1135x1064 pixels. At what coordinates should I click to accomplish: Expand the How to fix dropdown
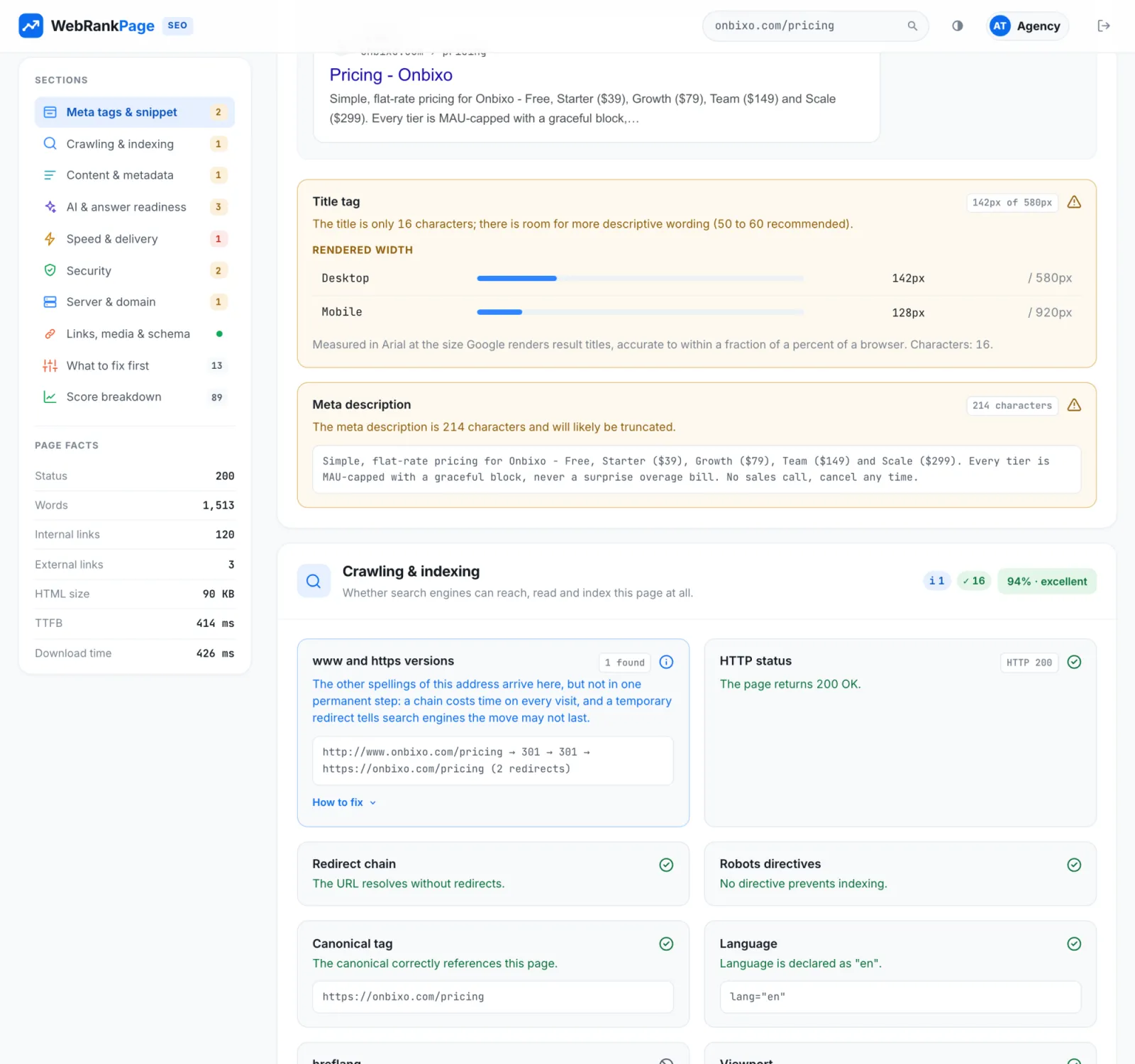click(344, 802)
